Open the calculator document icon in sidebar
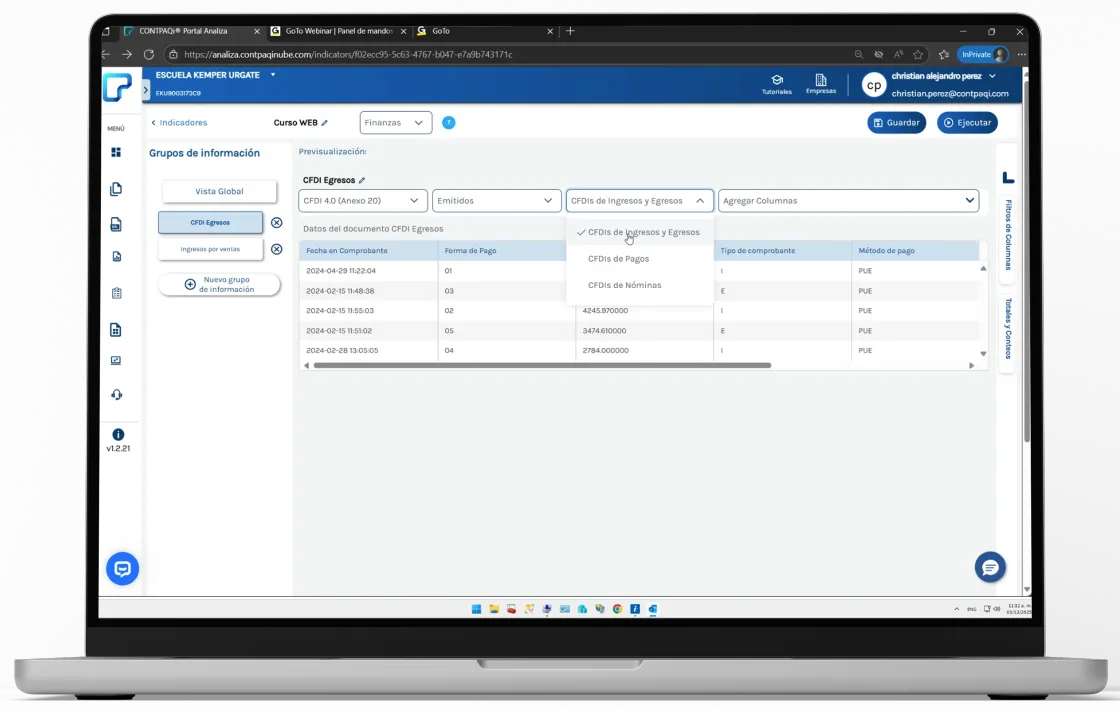Screen dimensions: 1120x713 pos(116,329)
